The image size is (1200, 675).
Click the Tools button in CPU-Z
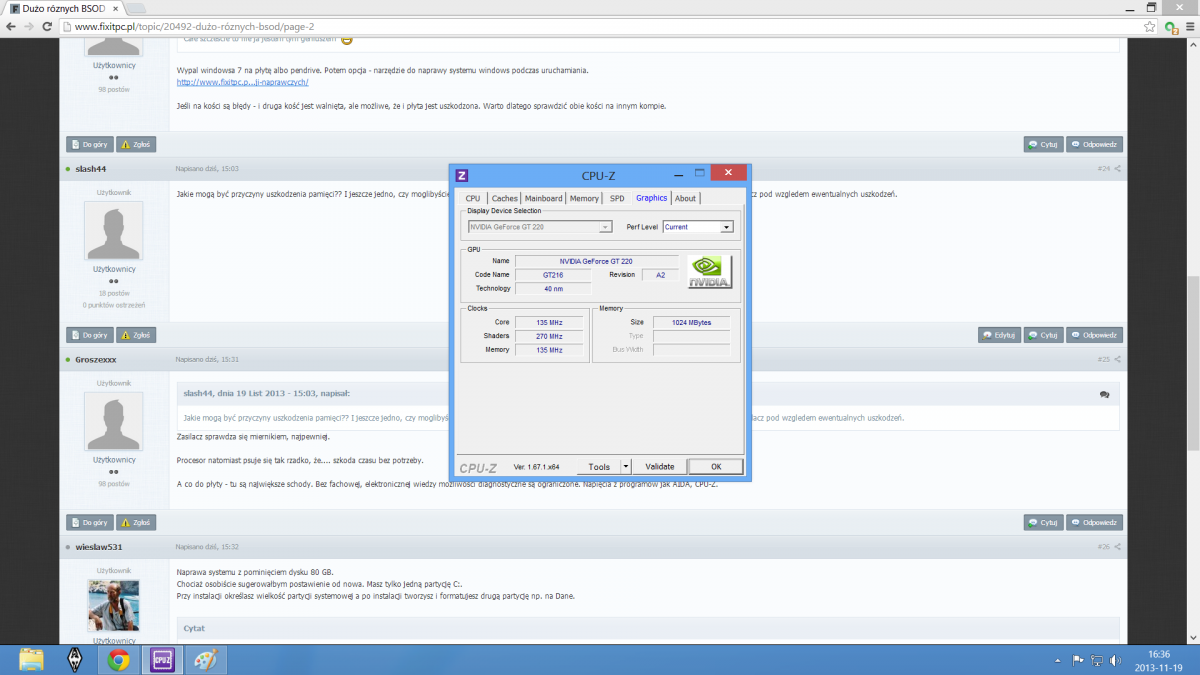[599, 467]
